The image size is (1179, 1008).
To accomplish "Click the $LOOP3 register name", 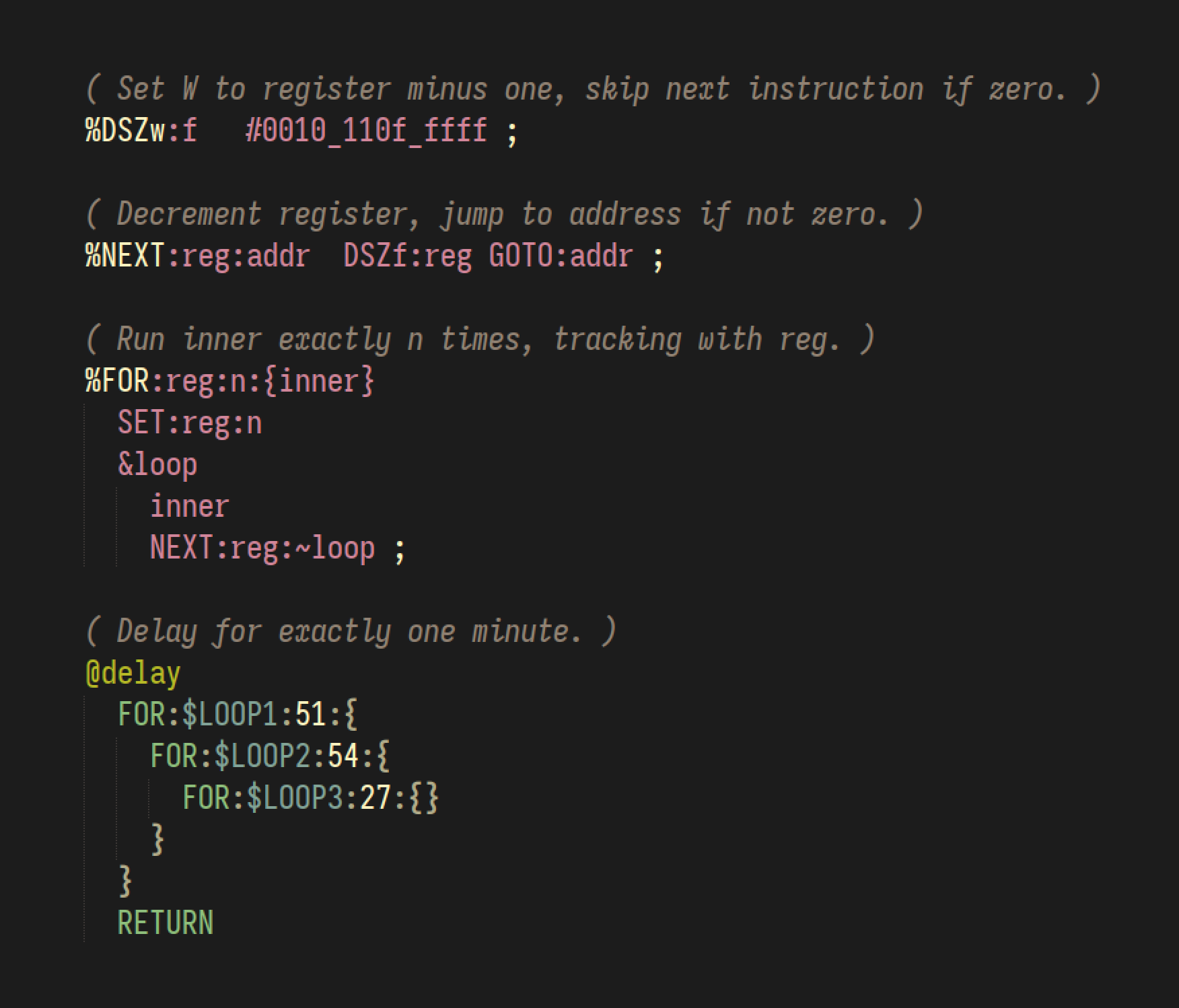I will click(295, 797).
